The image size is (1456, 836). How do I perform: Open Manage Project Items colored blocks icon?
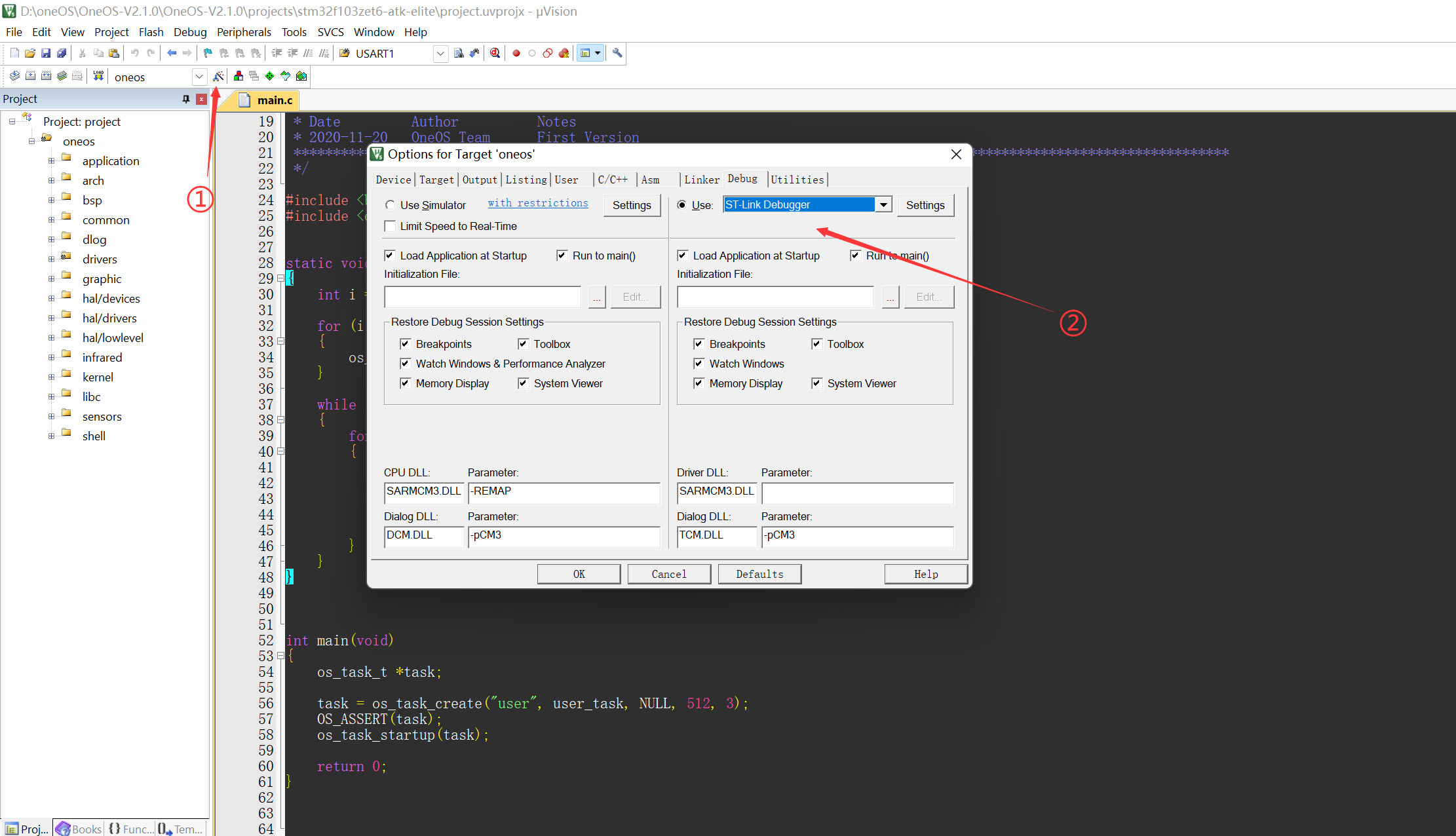(x=239, y=76)
